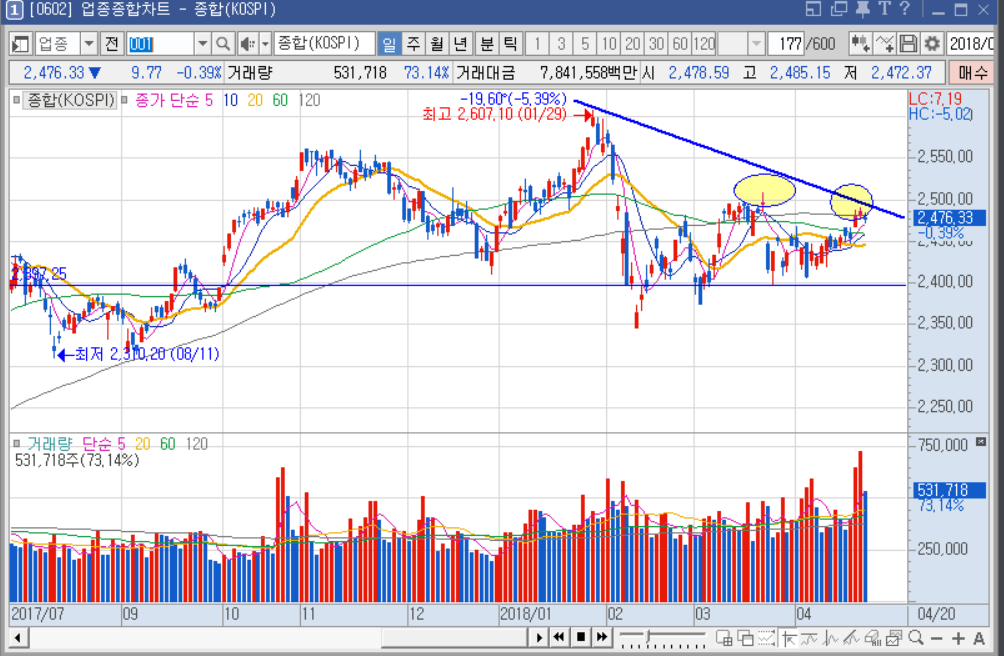
Task: Expand the dropdown arrow next to speaker icon
Action: pyautogui.click(x=265, y=44)
